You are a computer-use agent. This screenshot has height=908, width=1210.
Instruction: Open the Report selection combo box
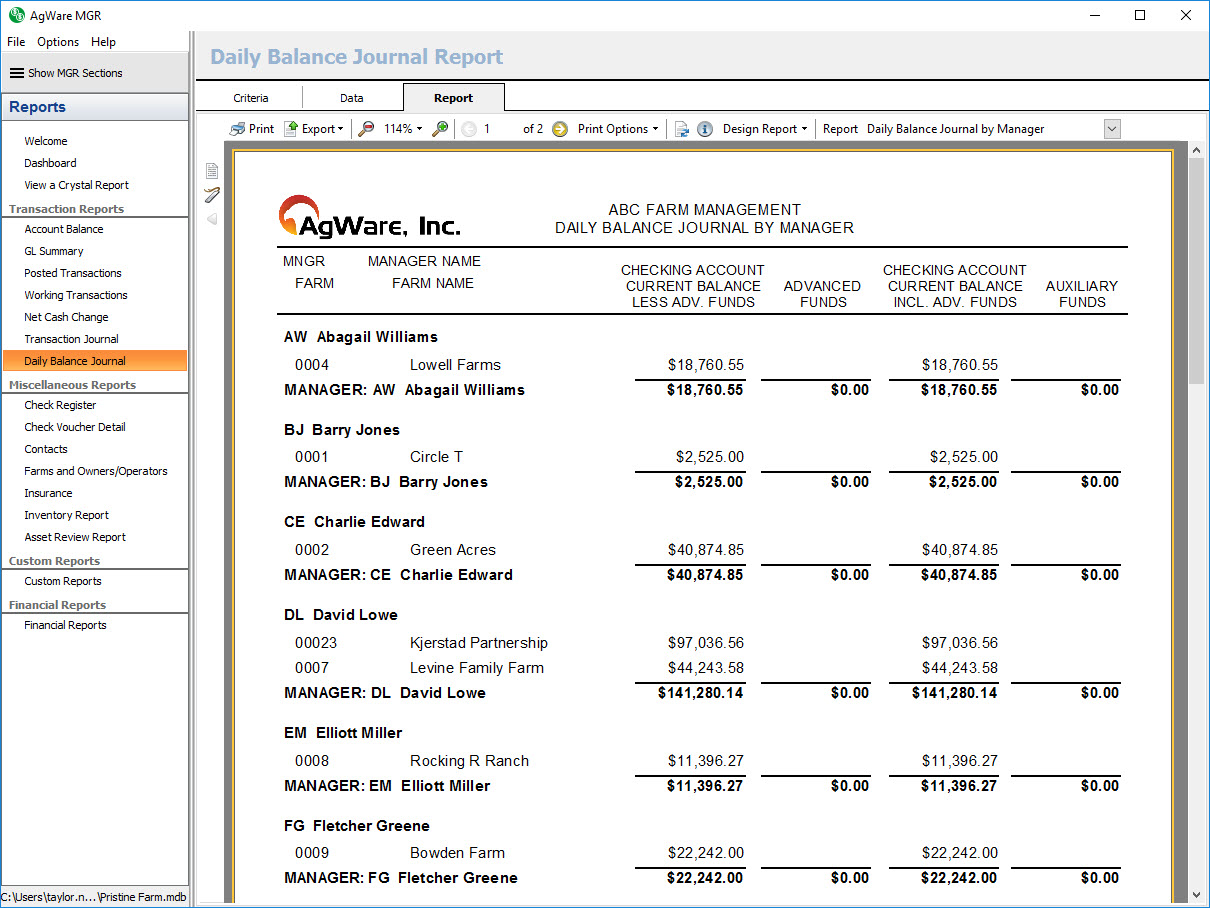point(1112,129)
